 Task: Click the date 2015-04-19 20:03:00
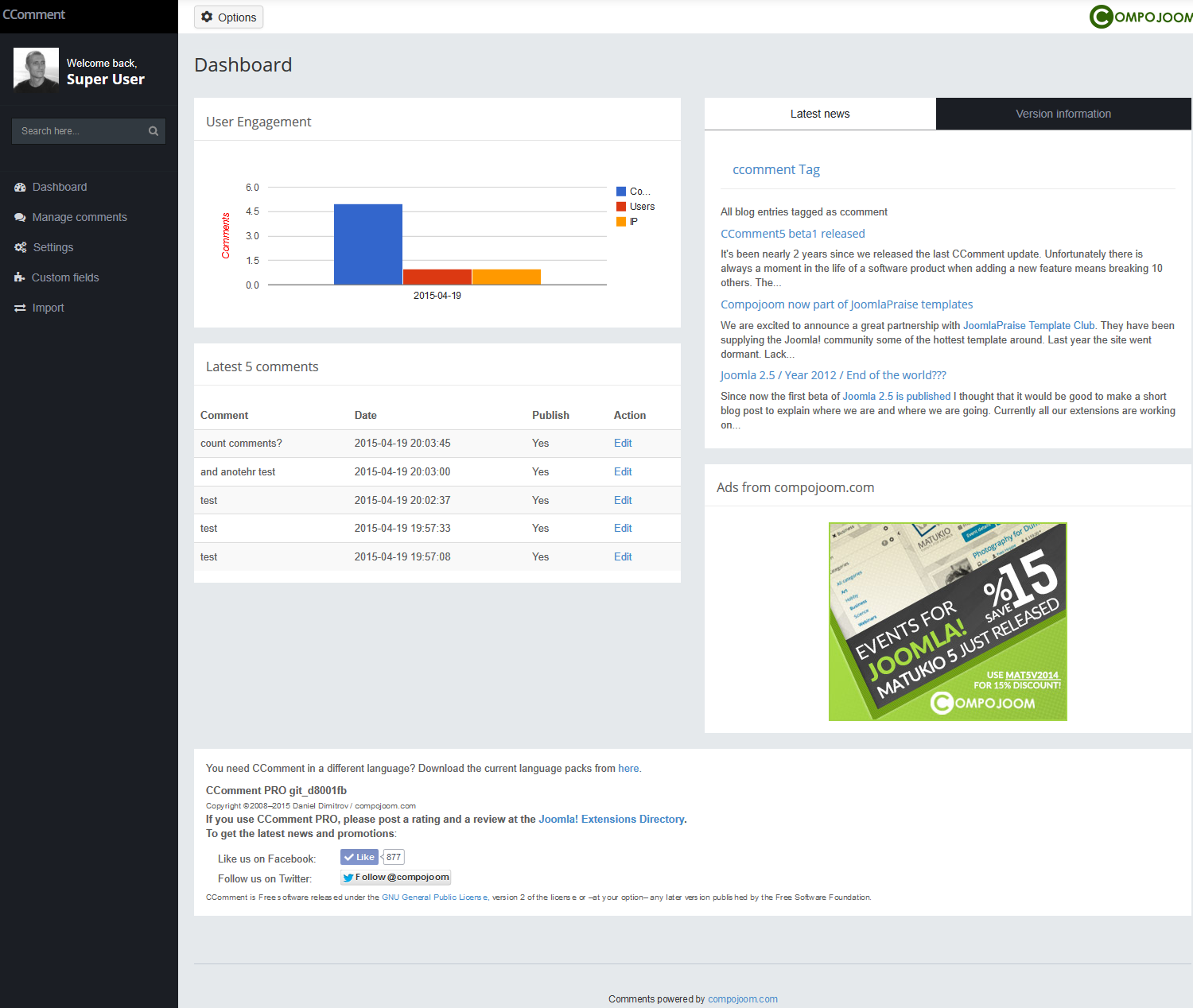(402, 472)
